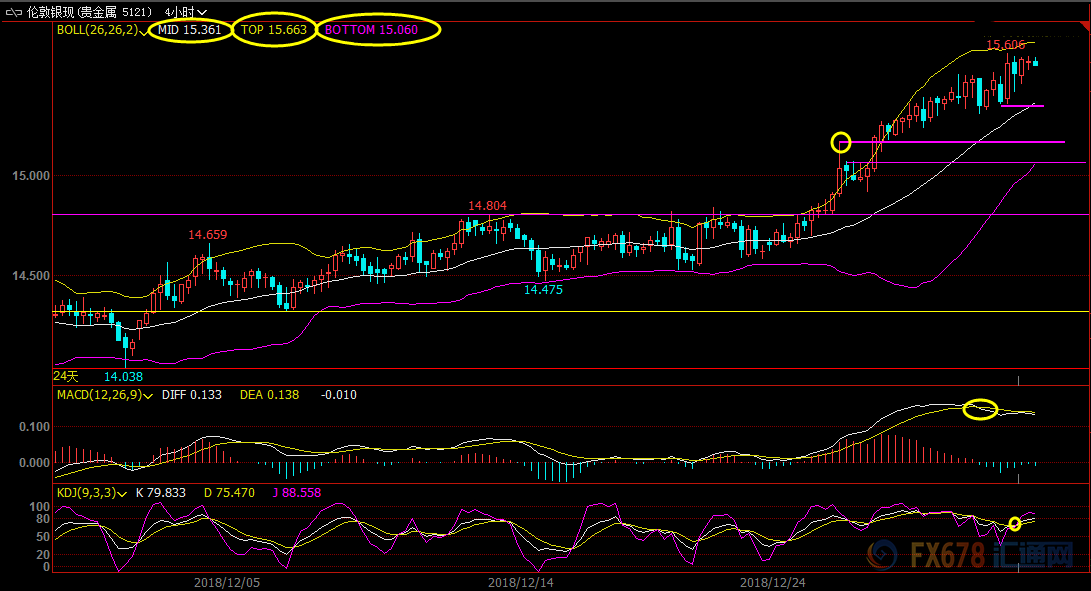The image size is (1091, 591).
Task: Click the BOTTOM 15.060 Bollinger value
Action: [x=379, y=30]
